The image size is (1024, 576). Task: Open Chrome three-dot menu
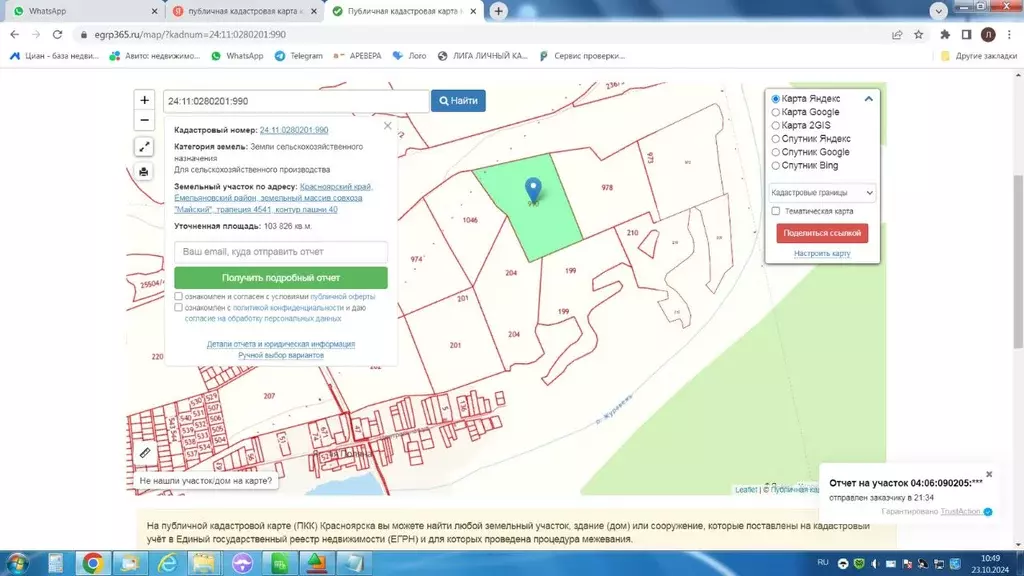pos(1010,35)
